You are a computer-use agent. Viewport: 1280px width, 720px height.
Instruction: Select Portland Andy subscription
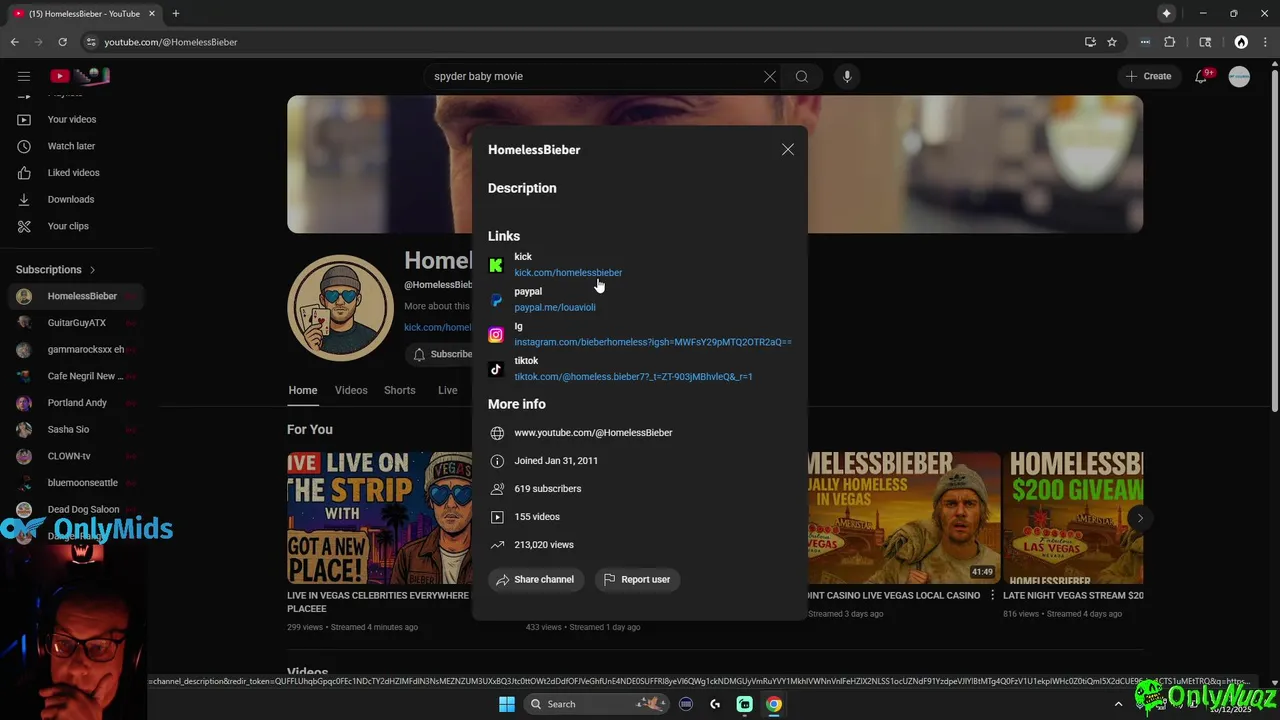tap(76, 403)
